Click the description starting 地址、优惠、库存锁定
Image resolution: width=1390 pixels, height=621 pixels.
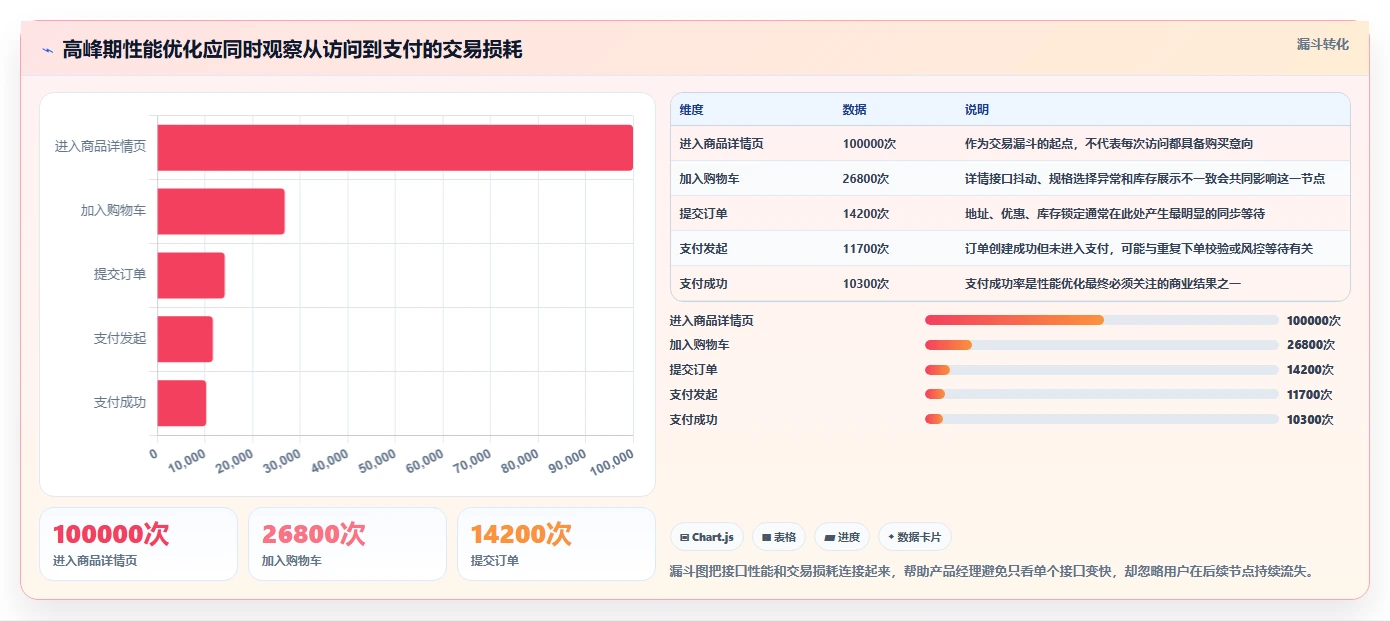pyautogui.click(x=1115, y=214)
